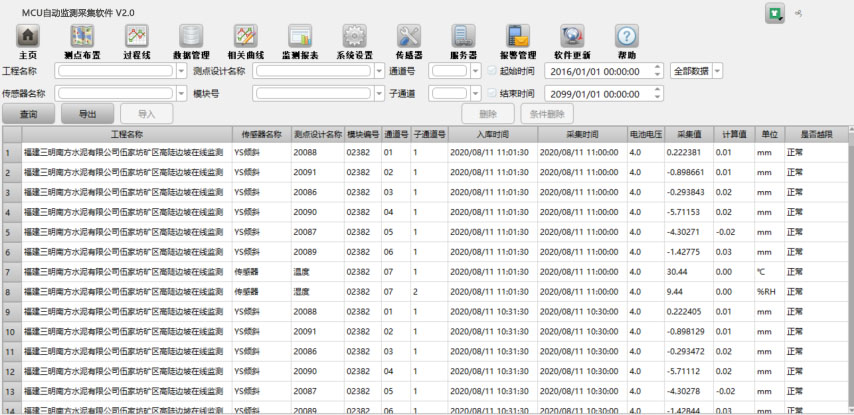Click the 温度 cell in row 7
The height and width of the screenshot is (415, 854).
[318, 272]
